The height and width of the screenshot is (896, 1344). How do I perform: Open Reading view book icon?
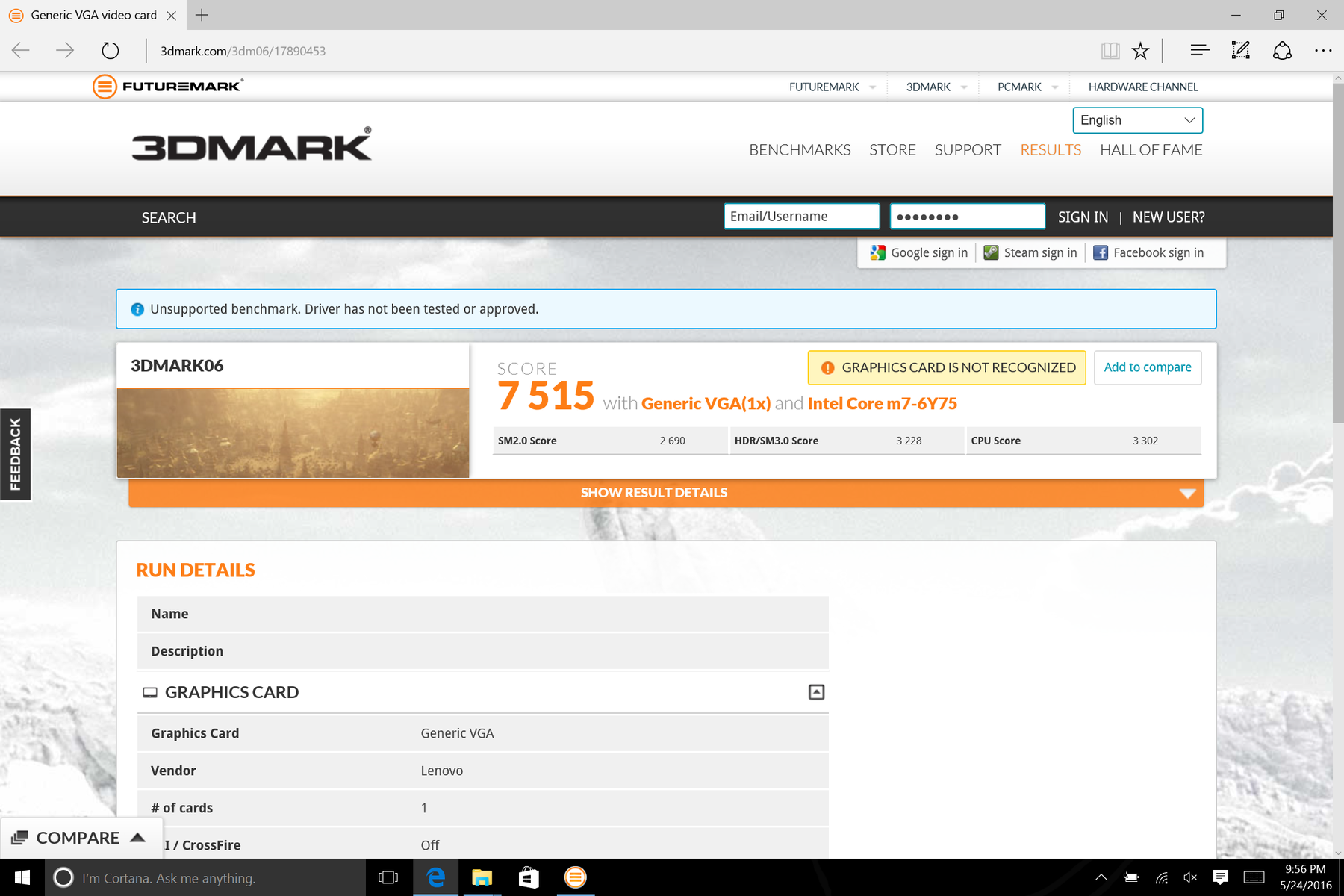(x=1110, y=51)
